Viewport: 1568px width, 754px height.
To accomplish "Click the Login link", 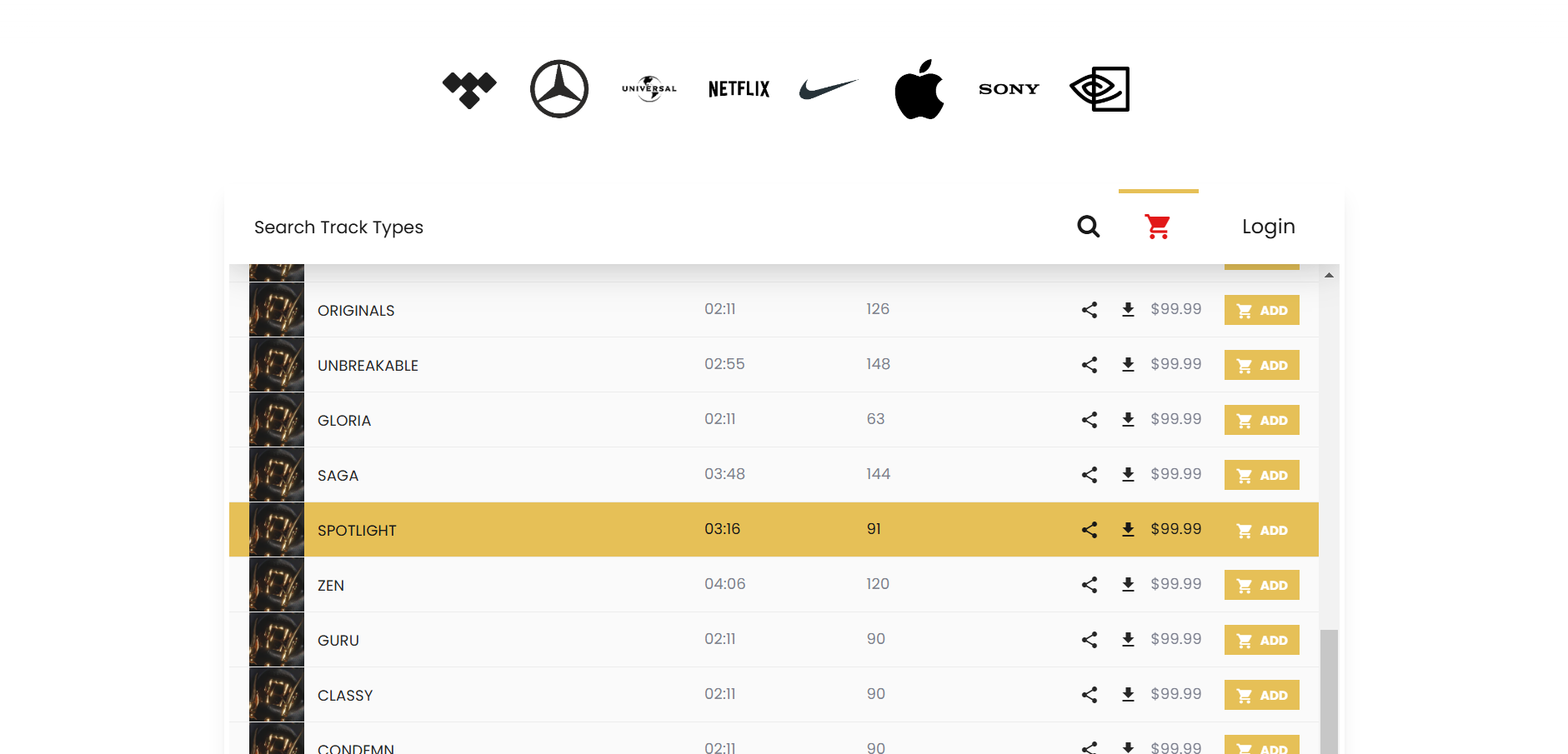I will click(x=1268, y=227).
